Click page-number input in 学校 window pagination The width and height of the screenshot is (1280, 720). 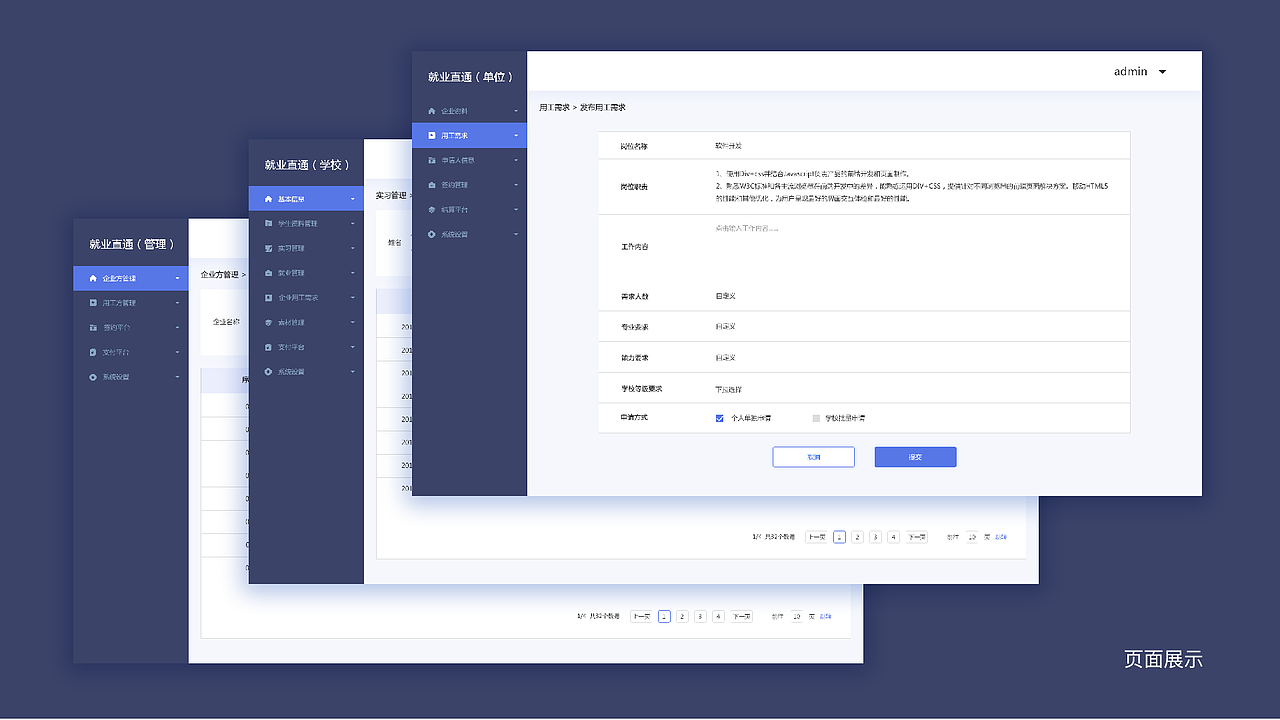pyautogui.click(x=972, y=537)
